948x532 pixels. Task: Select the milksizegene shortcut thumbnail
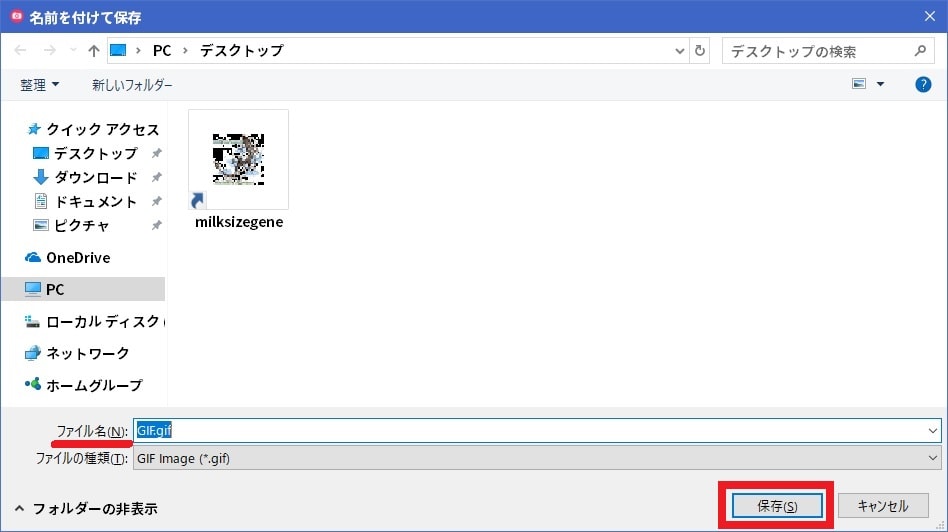pos(238,160)
